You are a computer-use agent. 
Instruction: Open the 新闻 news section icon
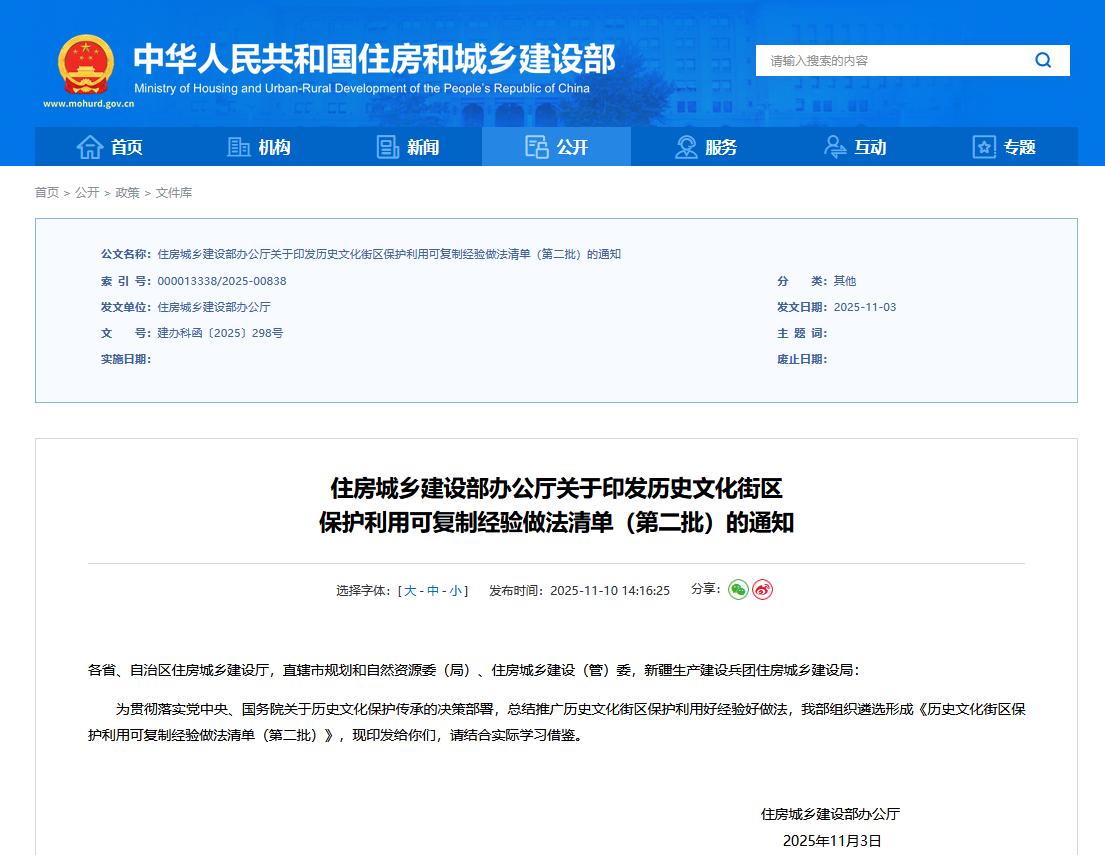coord(388,146)
